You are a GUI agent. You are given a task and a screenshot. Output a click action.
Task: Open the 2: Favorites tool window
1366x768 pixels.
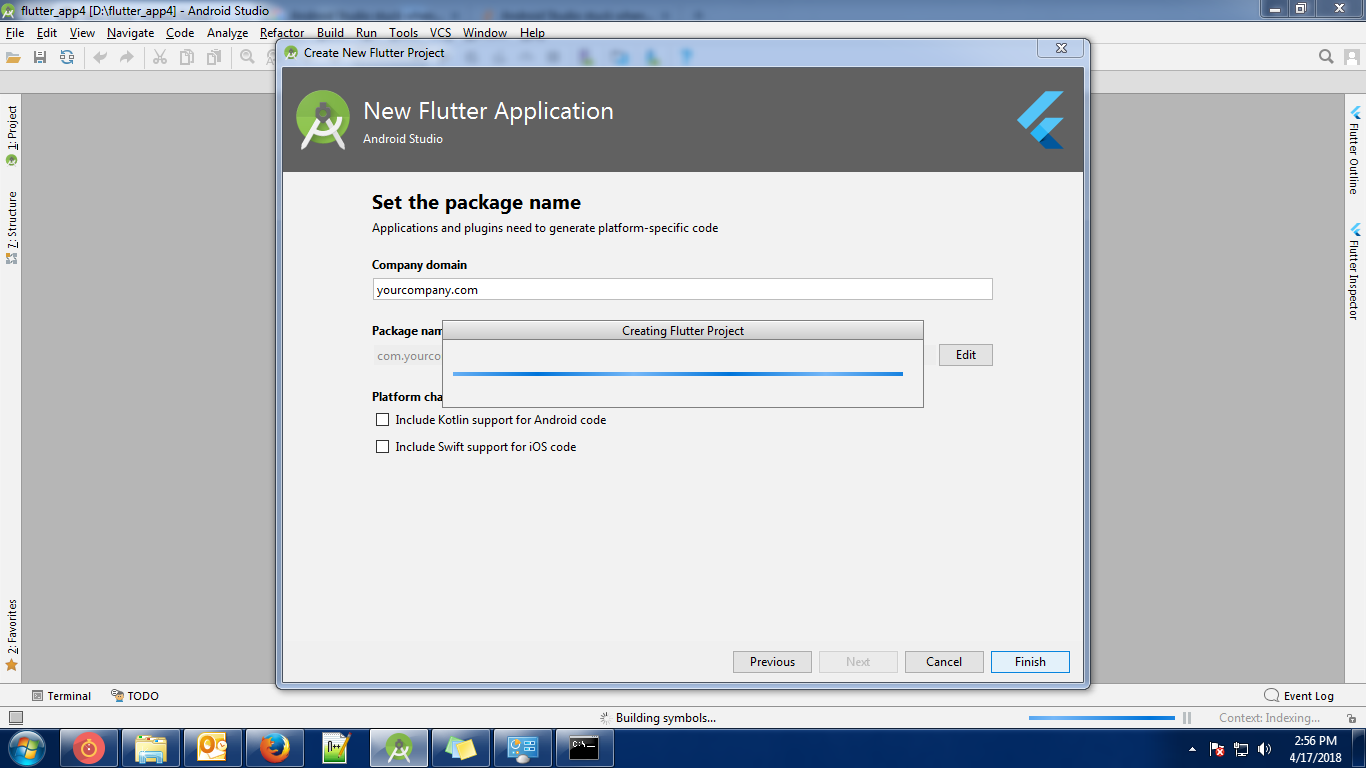[12, 635]
